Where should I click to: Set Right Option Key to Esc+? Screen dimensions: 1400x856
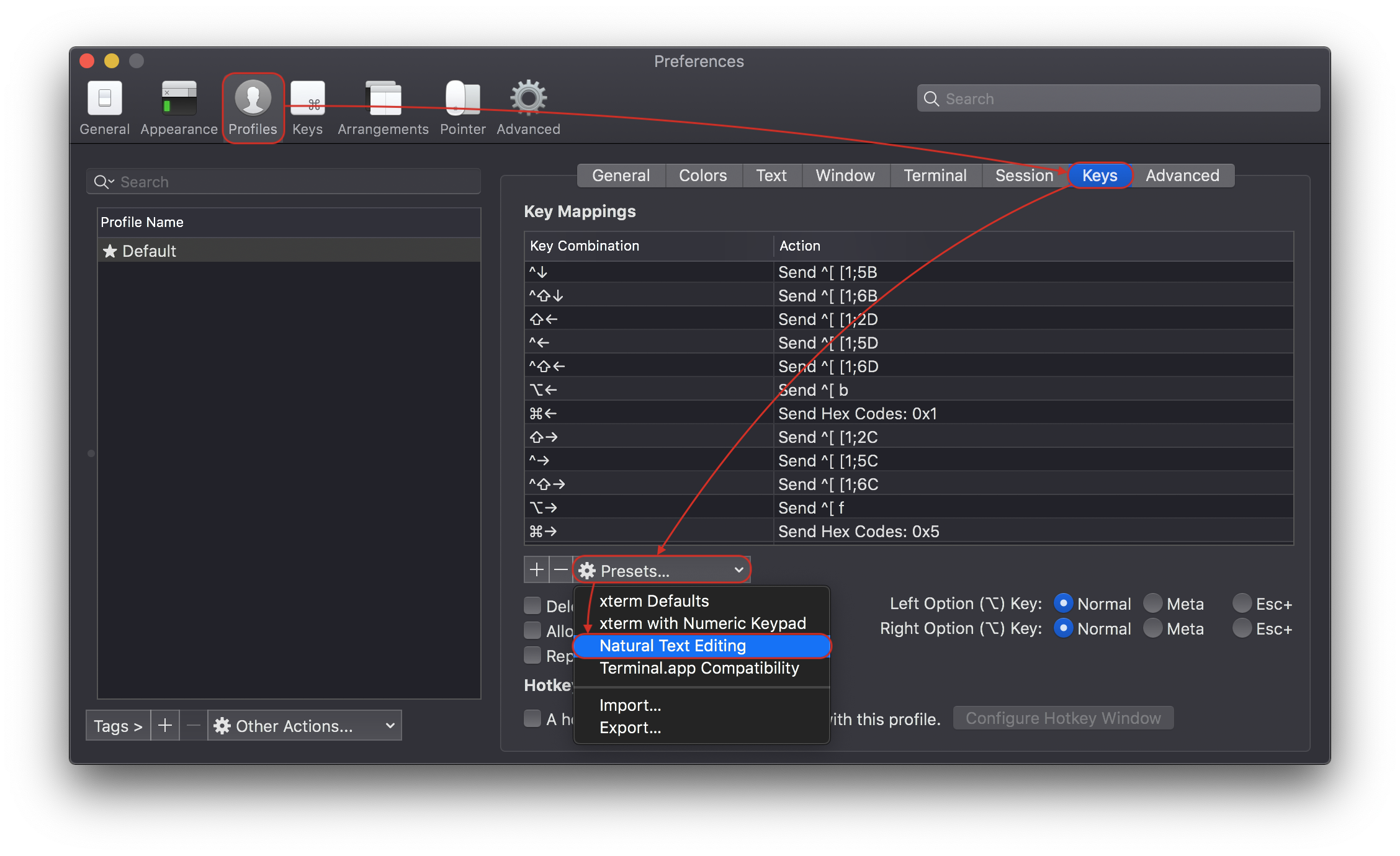(x=1242, y=628)
